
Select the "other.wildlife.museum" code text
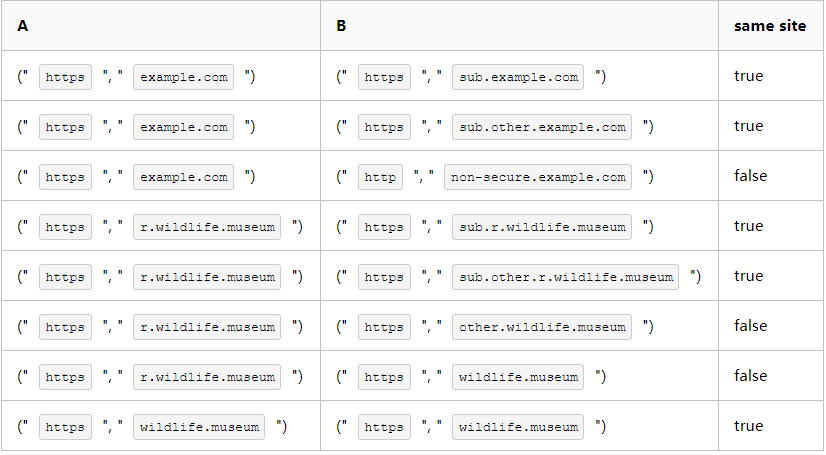[542, 327]
